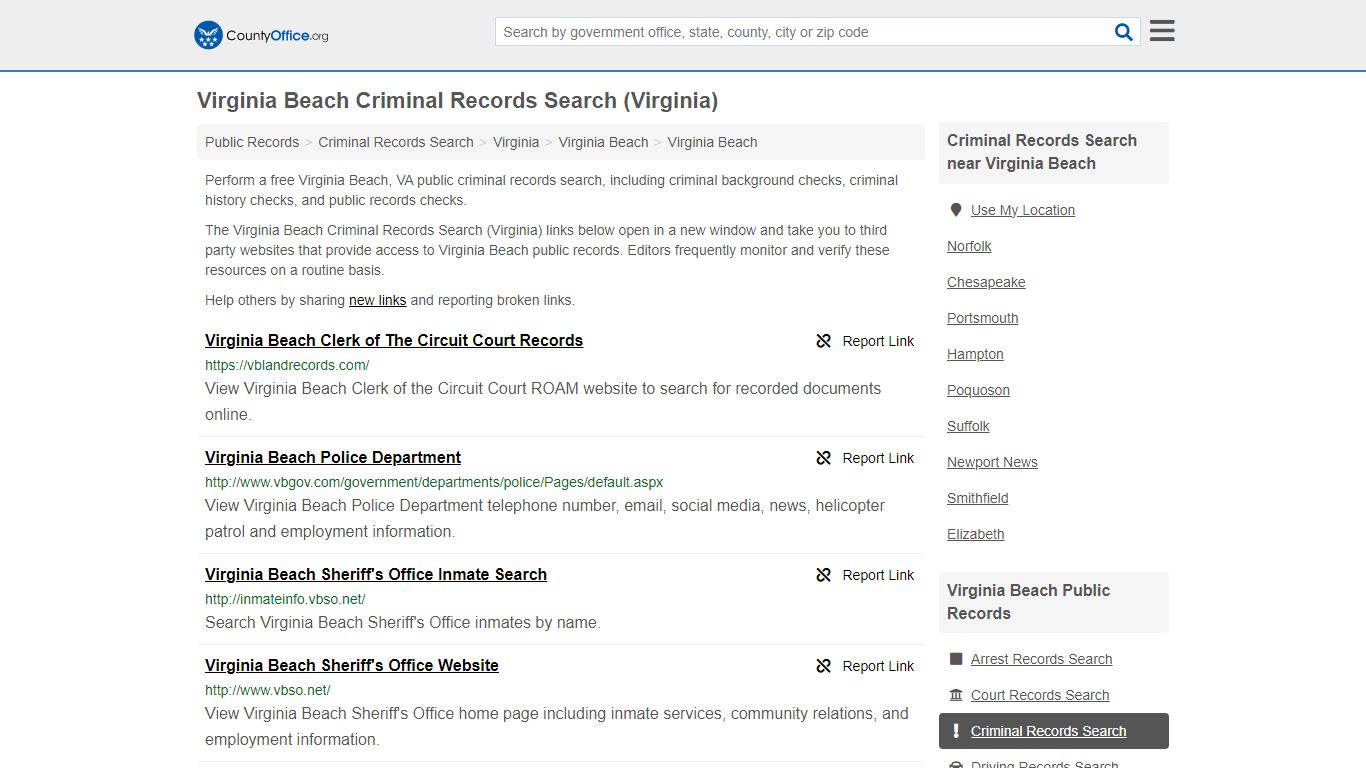The image size is (1366, 768).
Task: Open the hamburger menu
Action: tap(1162, 31)
